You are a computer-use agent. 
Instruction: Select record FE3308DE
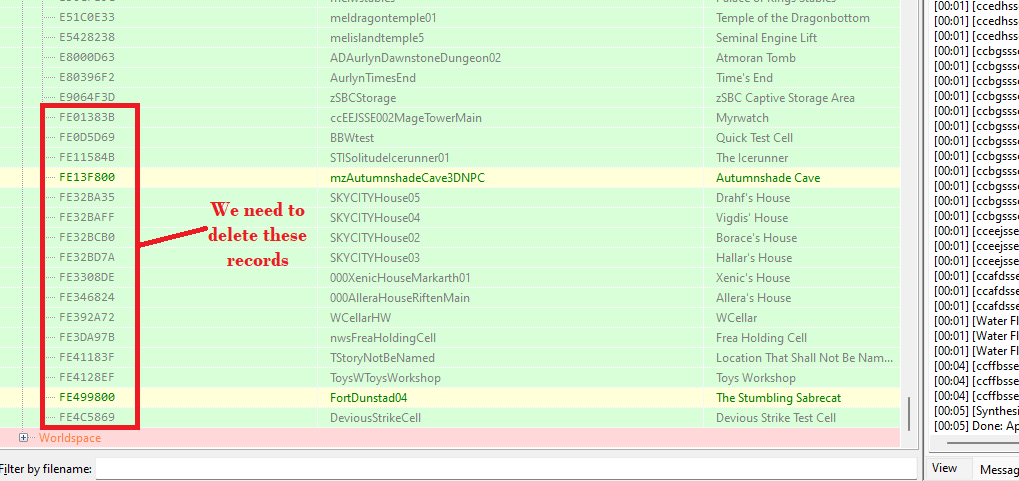tap(87, 278)
